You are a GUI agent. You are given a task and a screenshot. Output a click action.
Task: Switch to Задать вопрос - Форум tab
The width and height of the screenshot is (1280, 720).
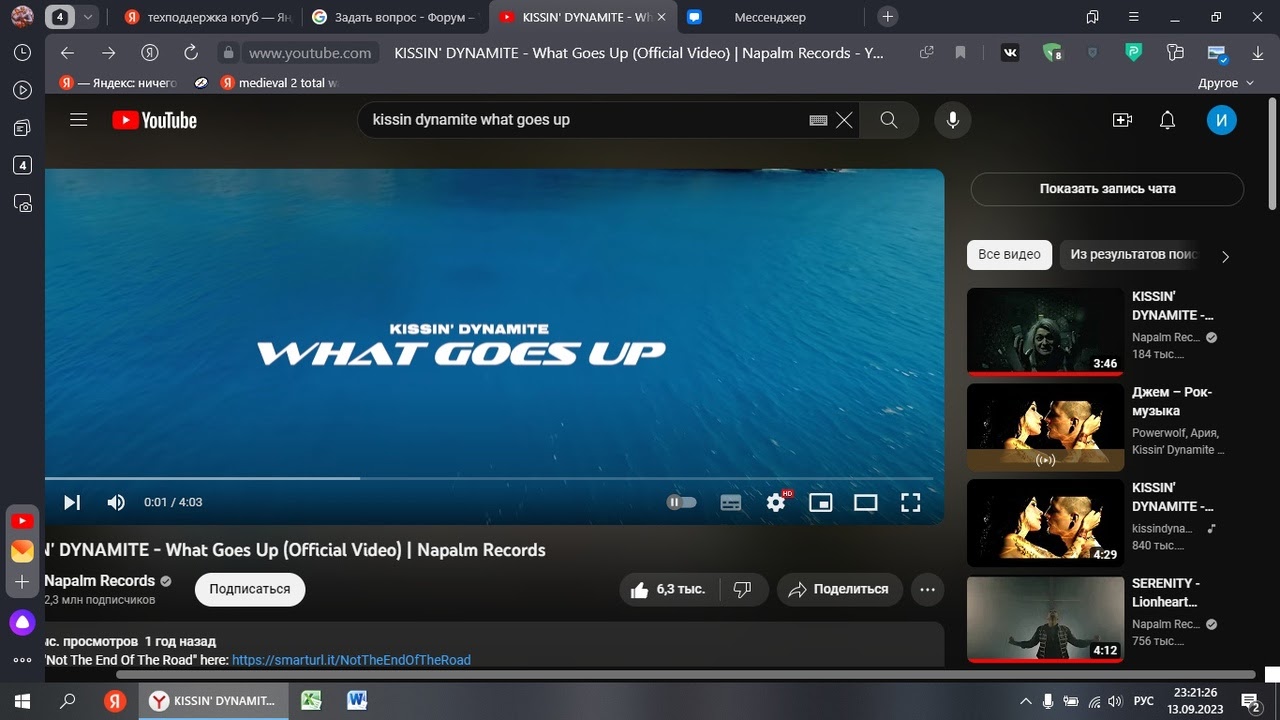pyautogui.click(x=393, y=17)
